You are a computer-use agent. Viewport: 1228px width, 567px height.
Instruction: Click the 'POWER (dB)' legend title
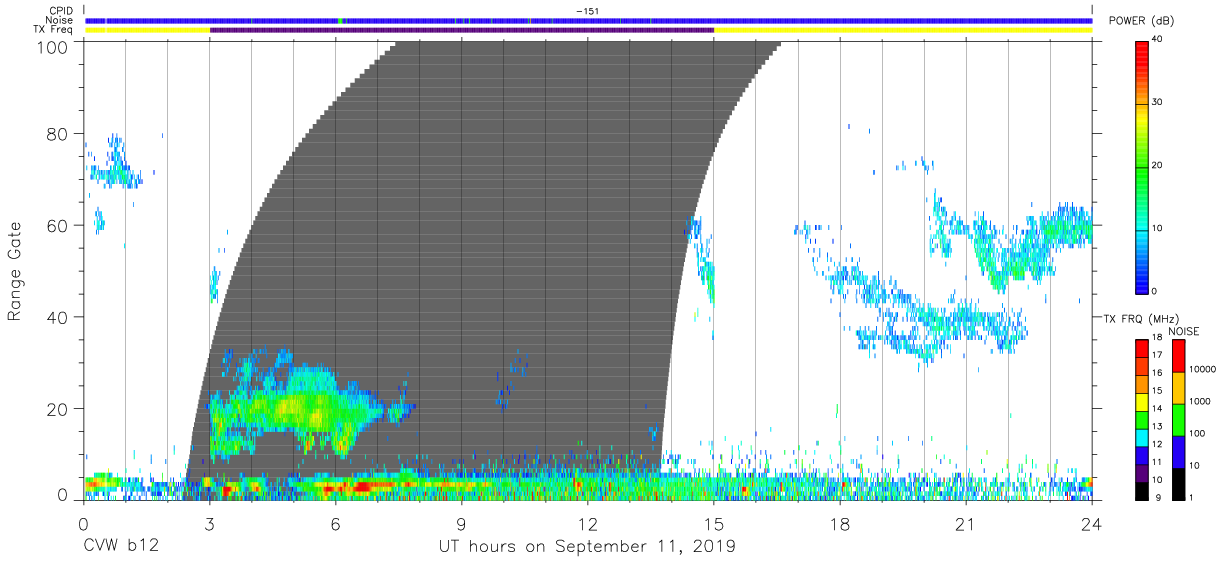(x=1139, y=21)
